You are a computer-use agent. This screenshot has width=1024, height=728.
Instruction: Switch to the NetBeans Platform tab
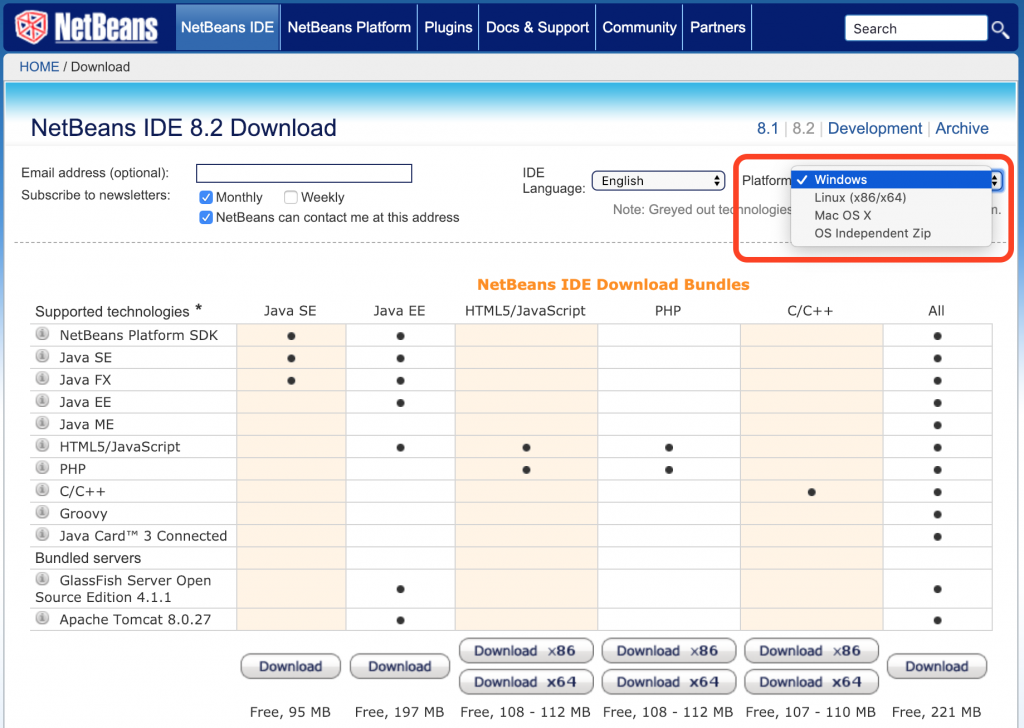pos(348,27)
